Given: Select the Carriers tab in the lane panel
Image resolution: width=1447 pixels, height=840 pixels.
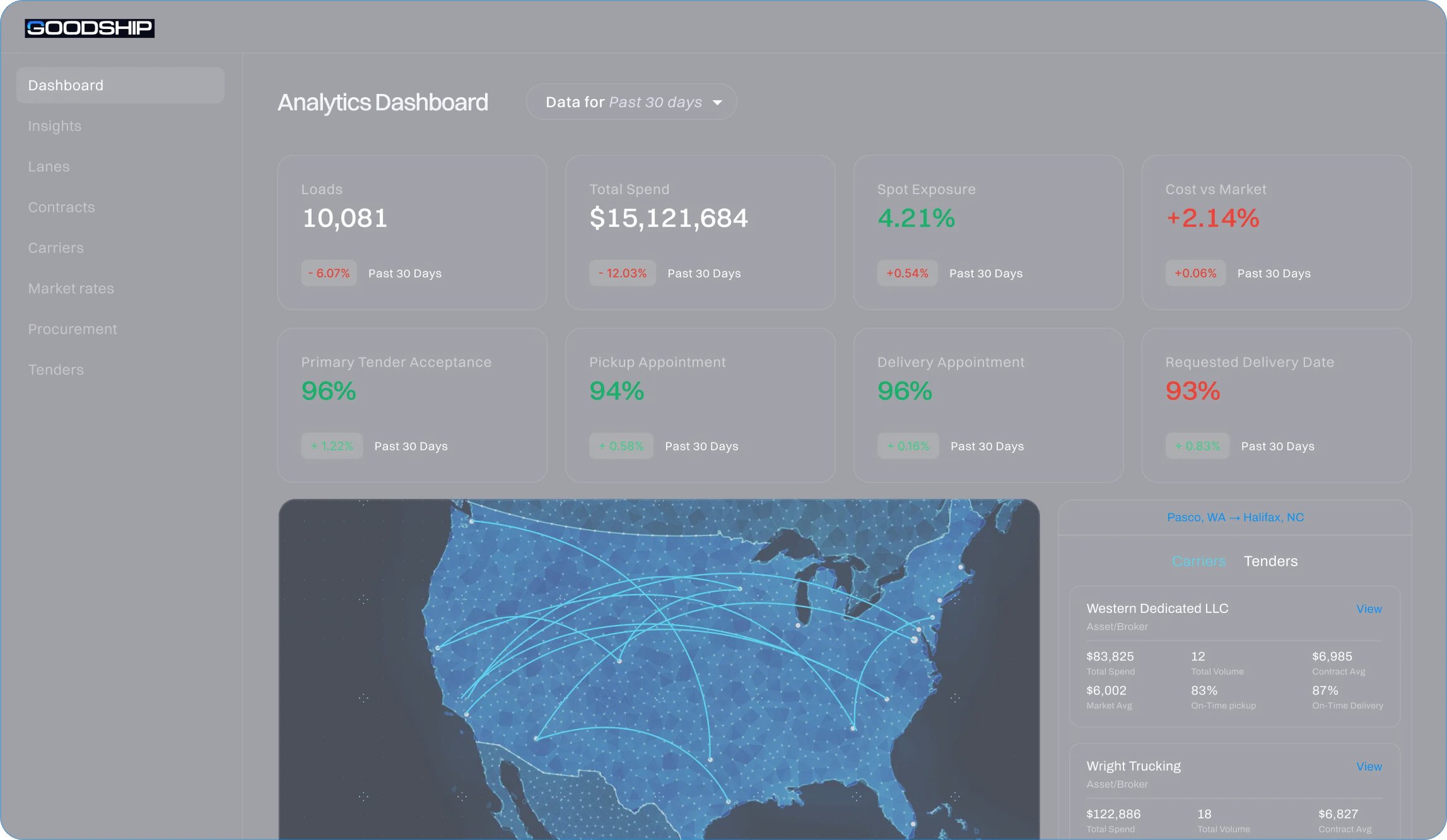Looking at the screenshot, I should click(1198, 561).
